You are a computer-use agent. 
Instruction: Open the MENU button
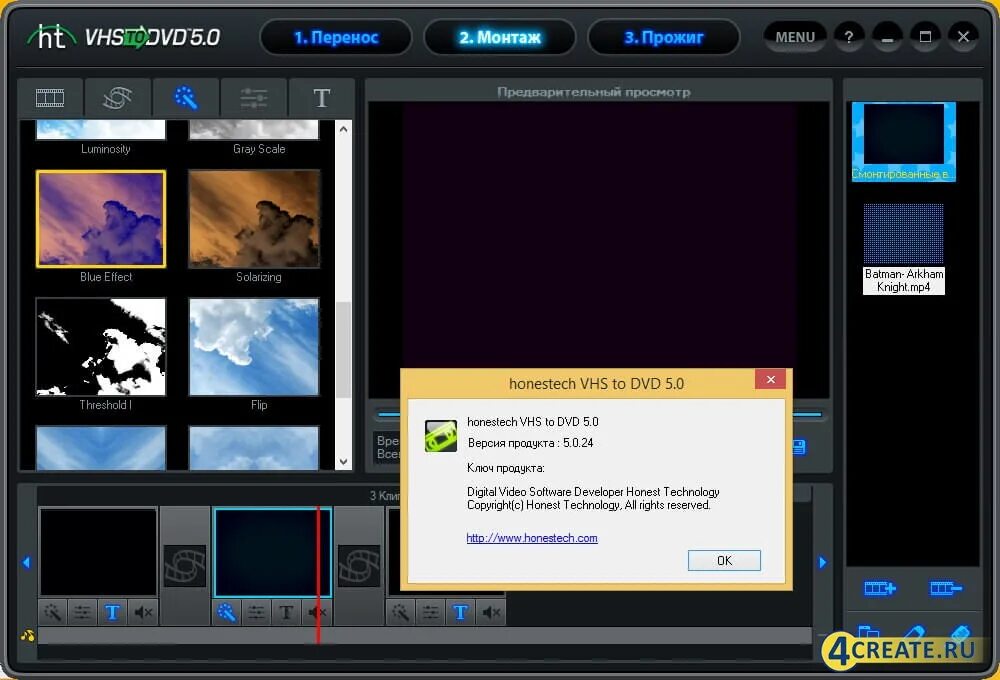coord(795,37)
